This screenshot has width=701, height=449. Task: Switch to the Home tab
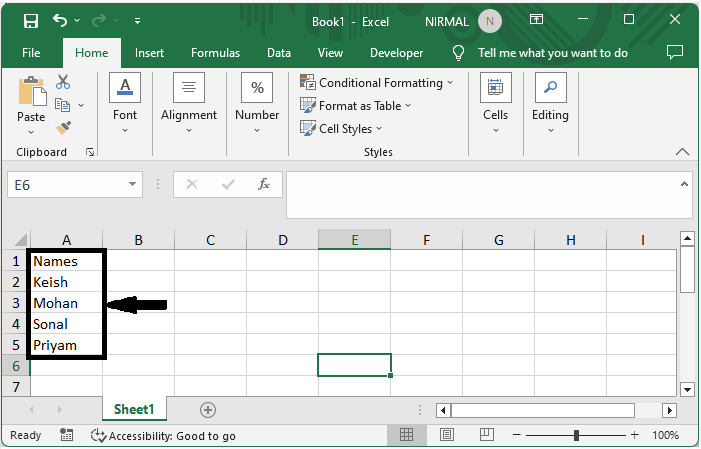coord(92,53)
